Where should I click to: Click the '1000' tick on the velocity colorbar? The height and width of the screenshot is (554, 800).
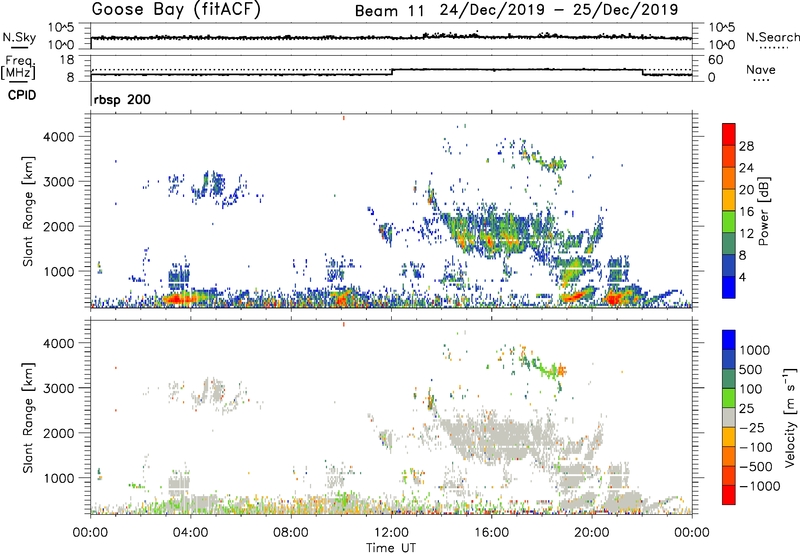[755, 350]
